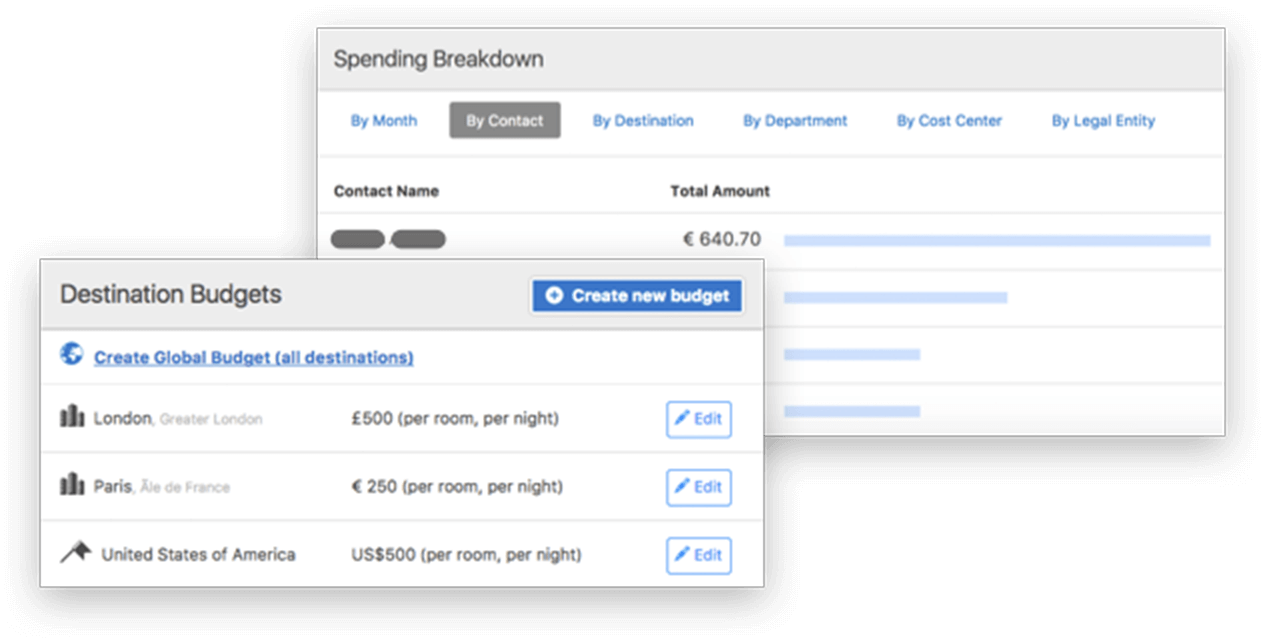Screen dimensions: 1265x639
Task: Click the United States flag icon
Action: tap(76, 552)
